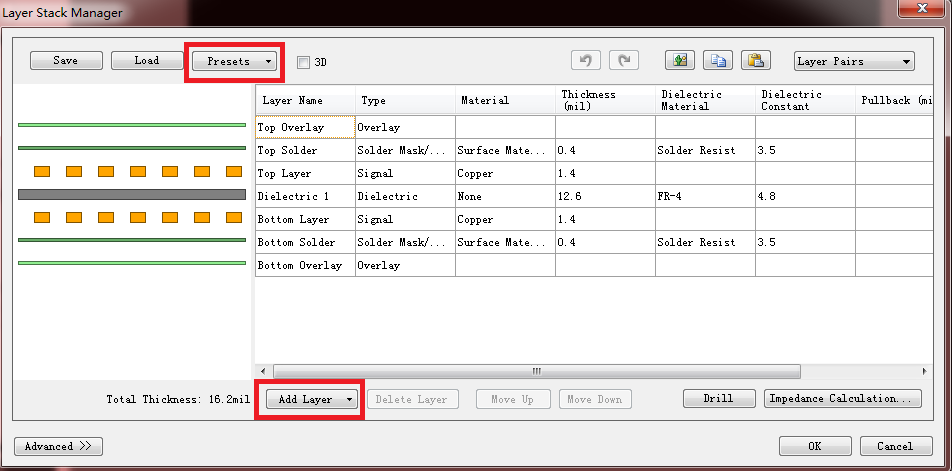Click the Move Up button

pos(512,399)
